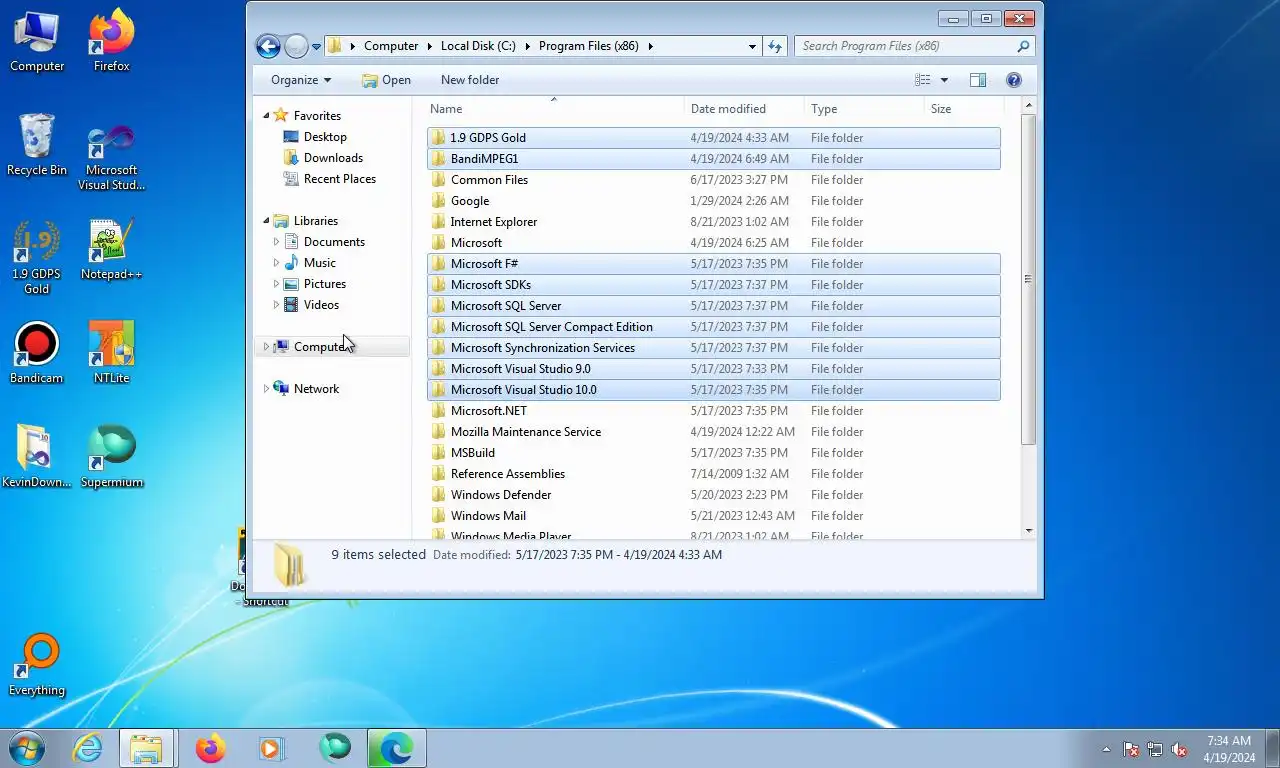Viewport: 1280px width, 768px height.
Task: Toggle the preview pane button
Action: coord(978,80)
